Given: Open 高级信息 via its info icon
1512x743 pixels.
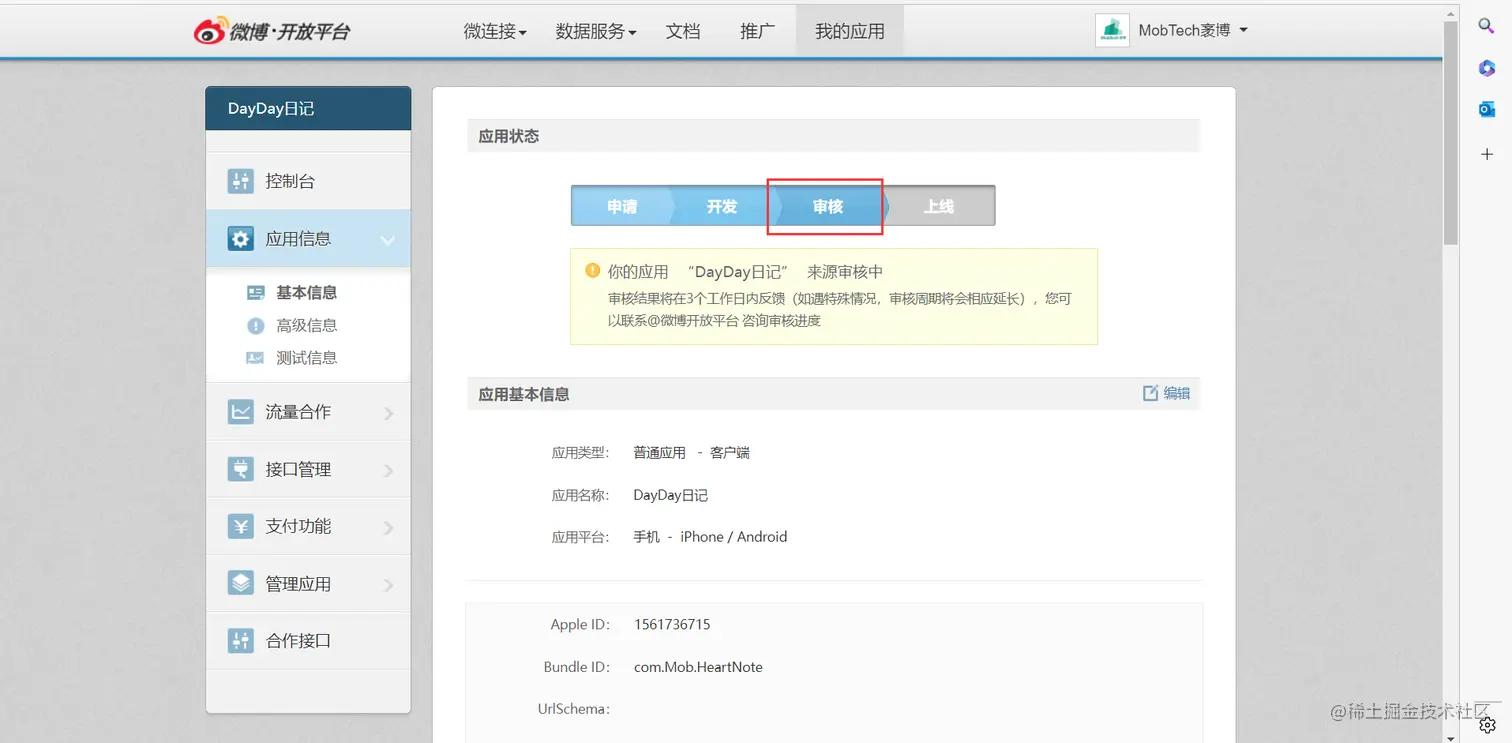Looking at the screenshot, I should [255, 324].
